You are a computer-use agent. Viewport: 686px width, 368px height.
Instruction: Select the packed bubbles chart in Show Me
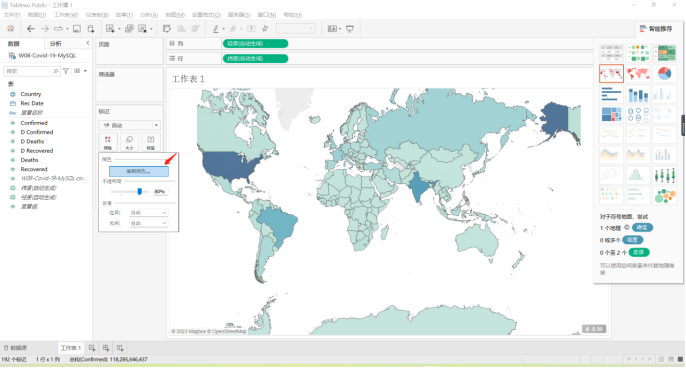click(x=664, y=196)
